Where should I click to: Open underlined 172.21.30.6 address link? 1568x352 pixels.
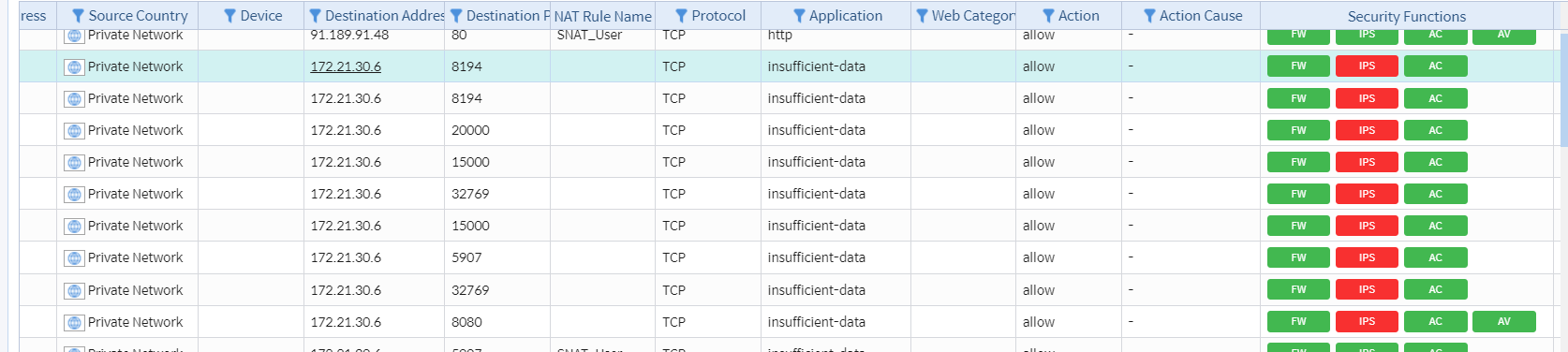click(346, 66)
